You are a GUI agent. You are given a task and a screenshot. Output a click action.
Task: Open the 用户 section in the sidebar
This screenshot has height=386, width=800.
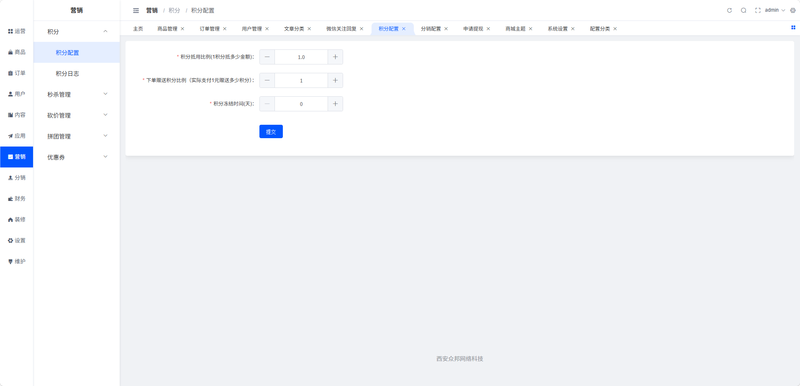tap(16, 94)
